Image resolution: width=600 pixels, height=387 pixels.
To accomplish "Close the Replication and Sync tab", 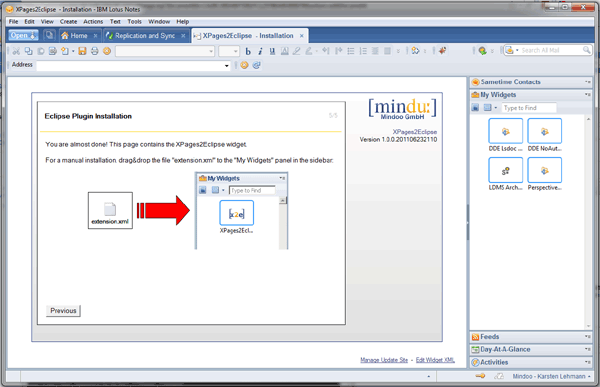I will click(183, 36).
